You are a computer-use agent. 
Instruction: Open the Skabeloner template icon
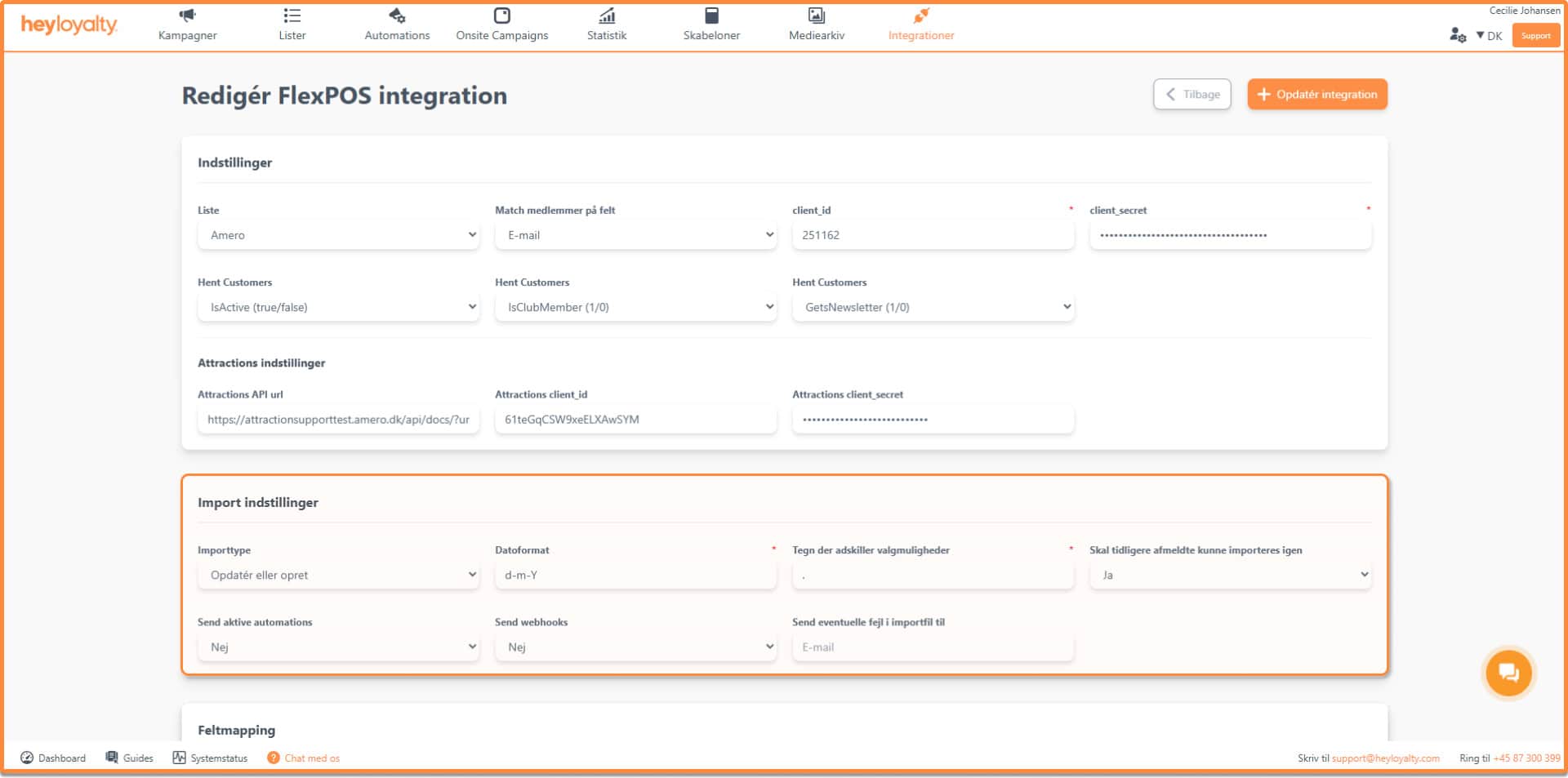tap(711, 16)
